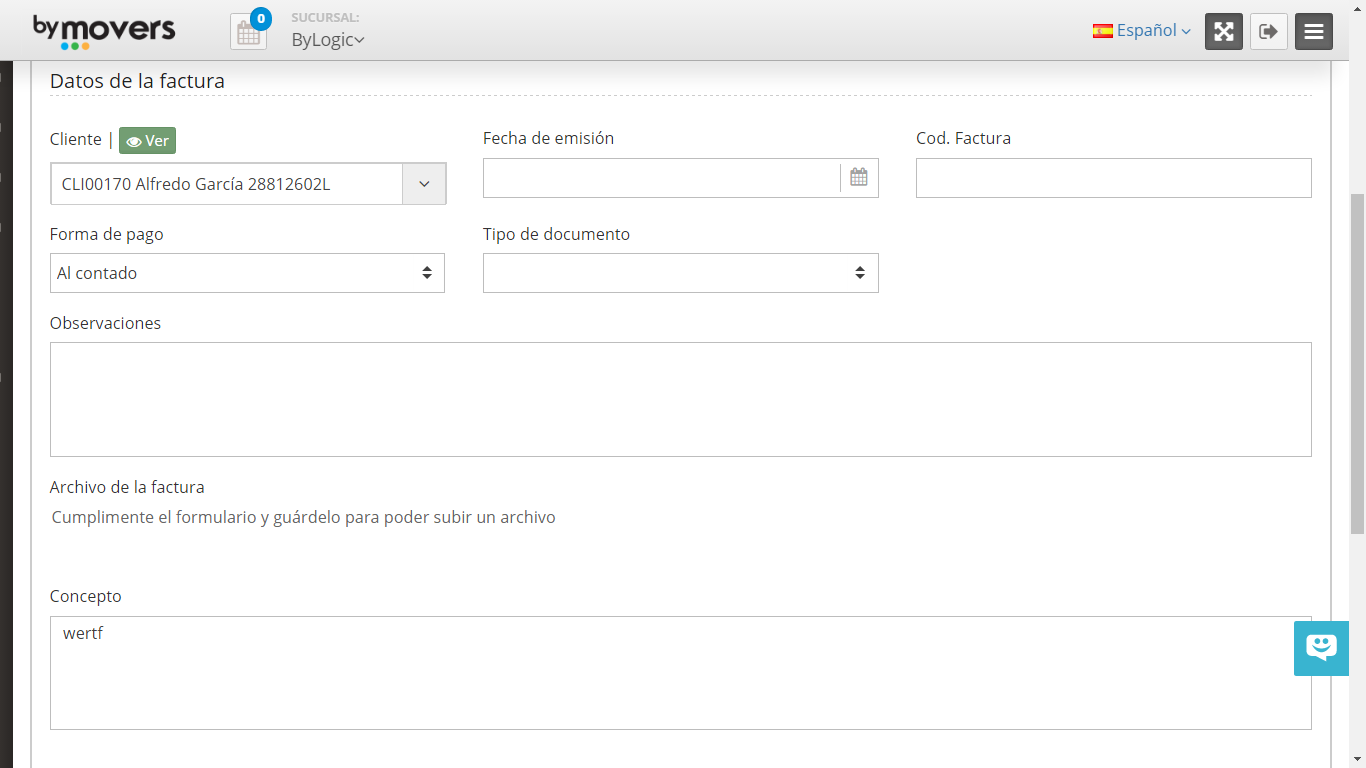This screenshot has width=1366, height=768.
Task: Open the hamburger menu
Action: point(1313,31)
